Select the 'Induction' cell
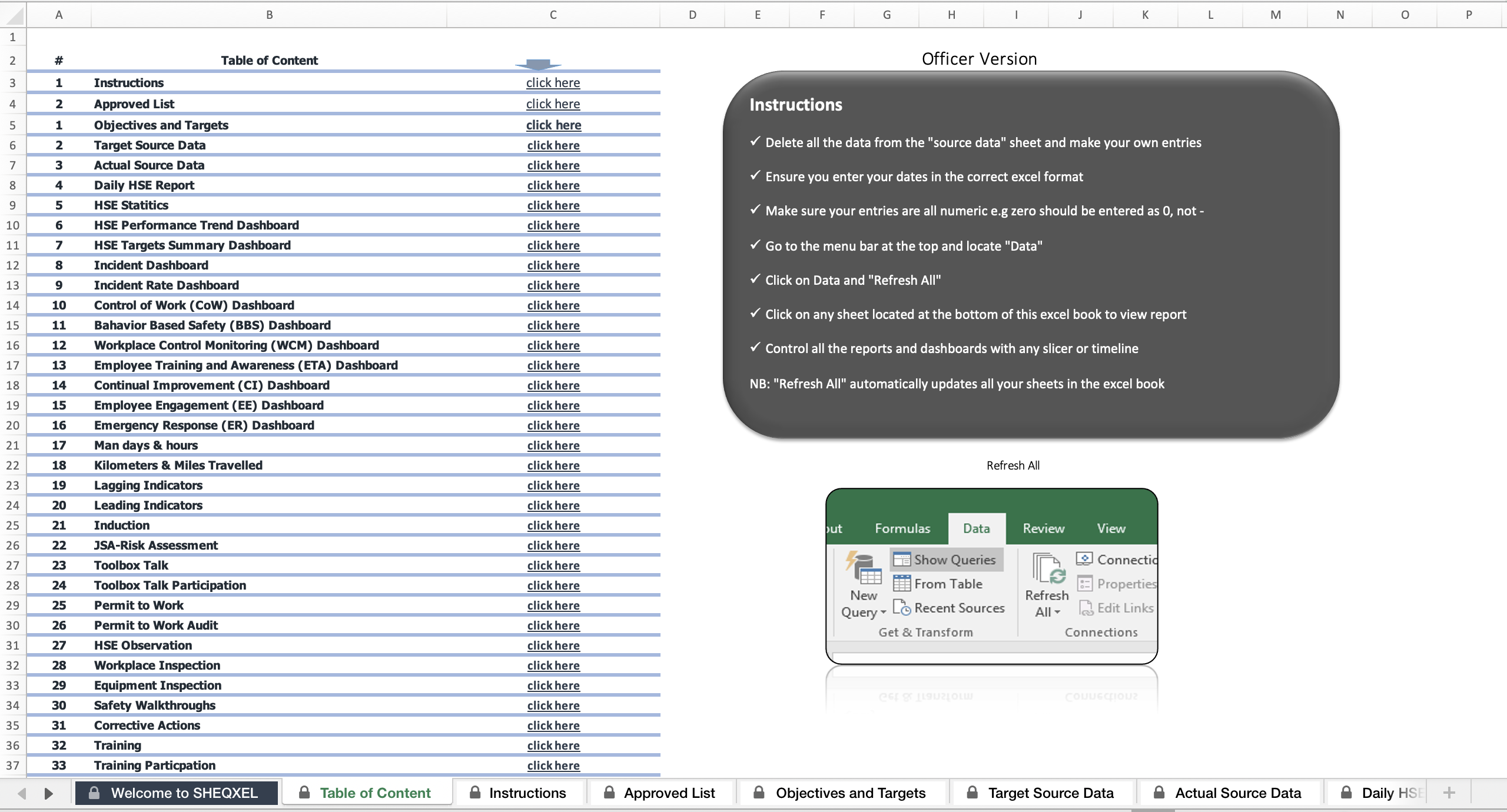The width and height of the screenshot is (1507, 812). pyautogui.click(x=269, y=525)
